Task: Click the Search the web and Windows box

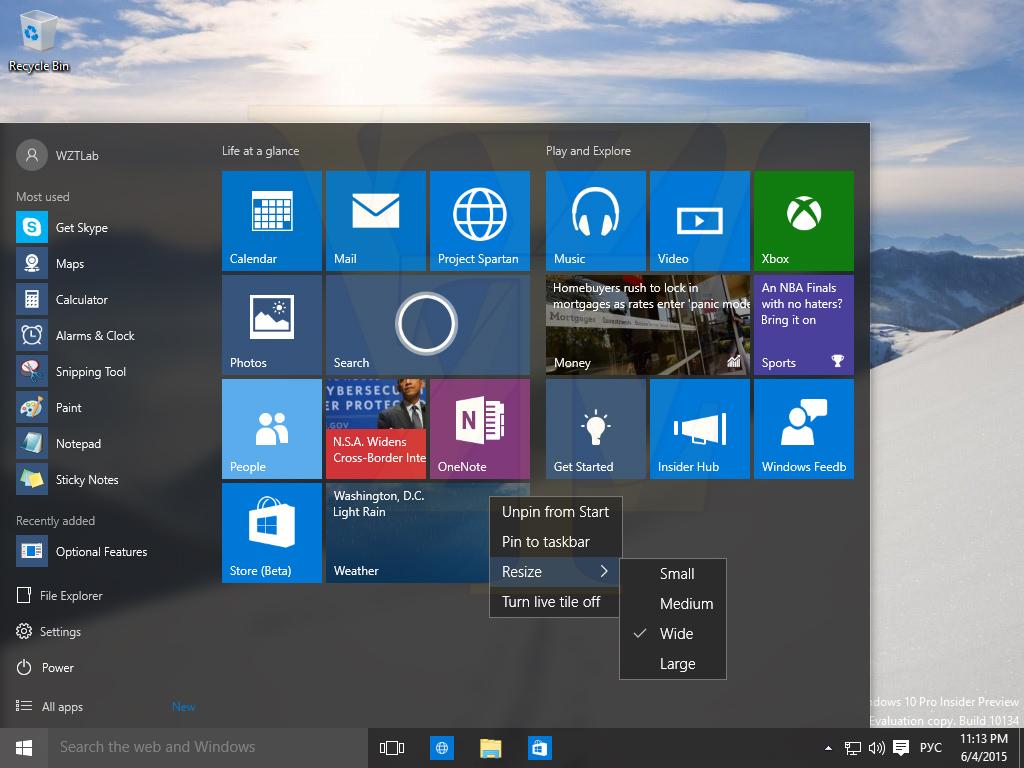Action: (207, 748)
